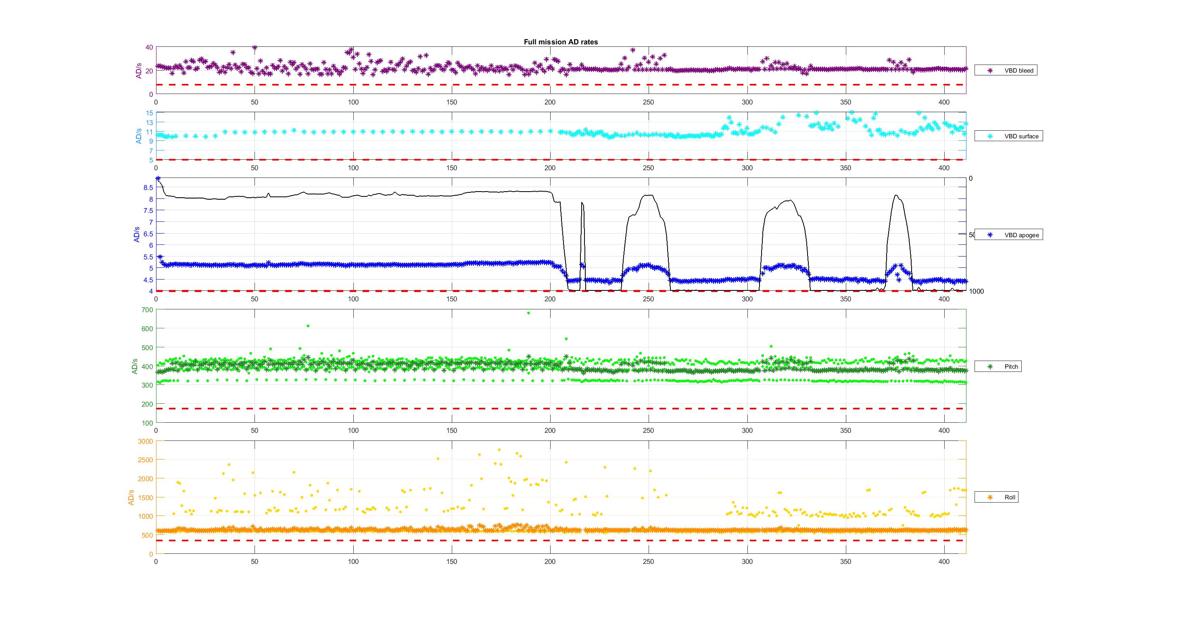Click the cyan 'AD/s' label of VBD surface plot

click(x=138, y=136)
